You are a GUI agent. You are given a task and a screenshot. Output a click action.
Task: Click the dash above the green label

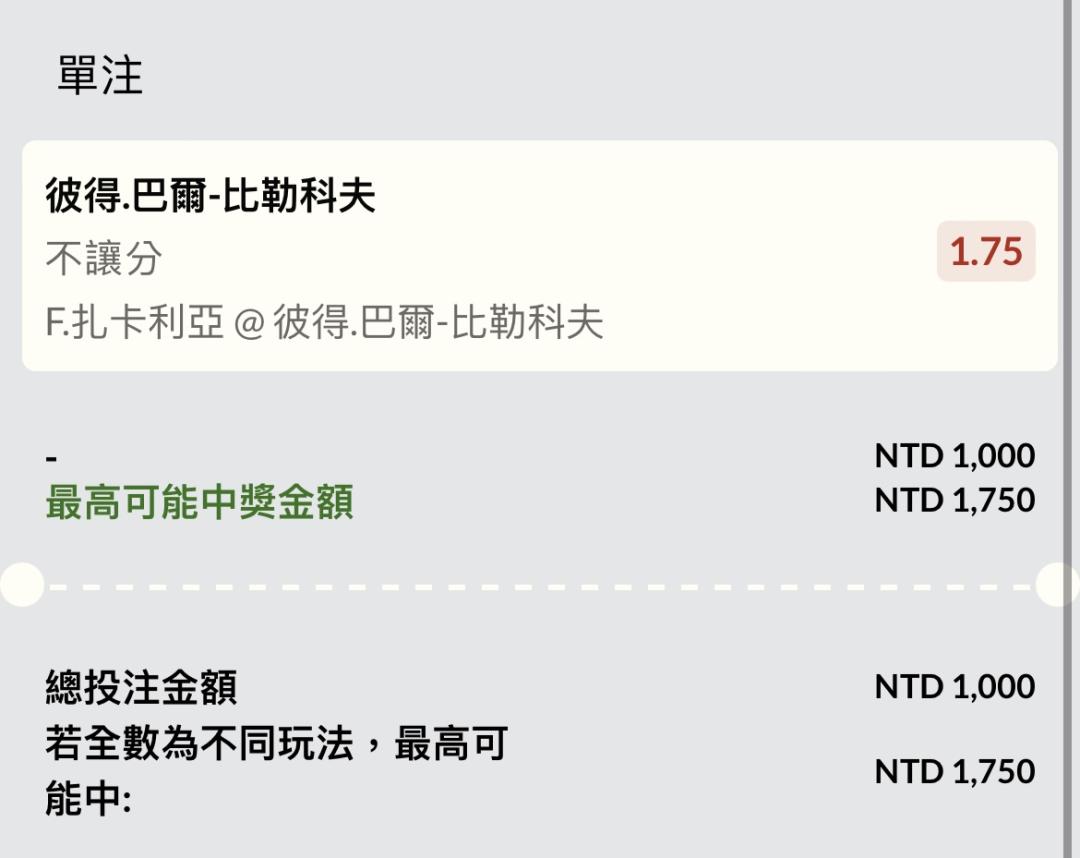[51, 458]
